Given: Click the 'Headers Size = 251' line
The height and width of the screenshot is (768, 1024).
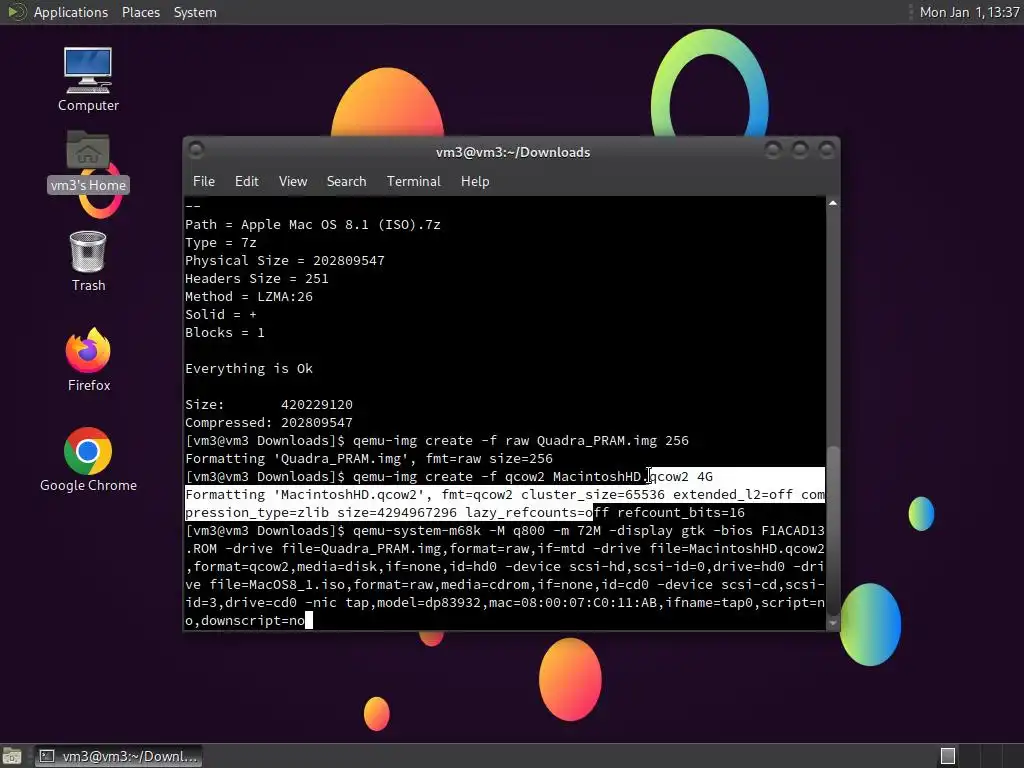Looking at the screenshot, I should [x=257, y=278].
